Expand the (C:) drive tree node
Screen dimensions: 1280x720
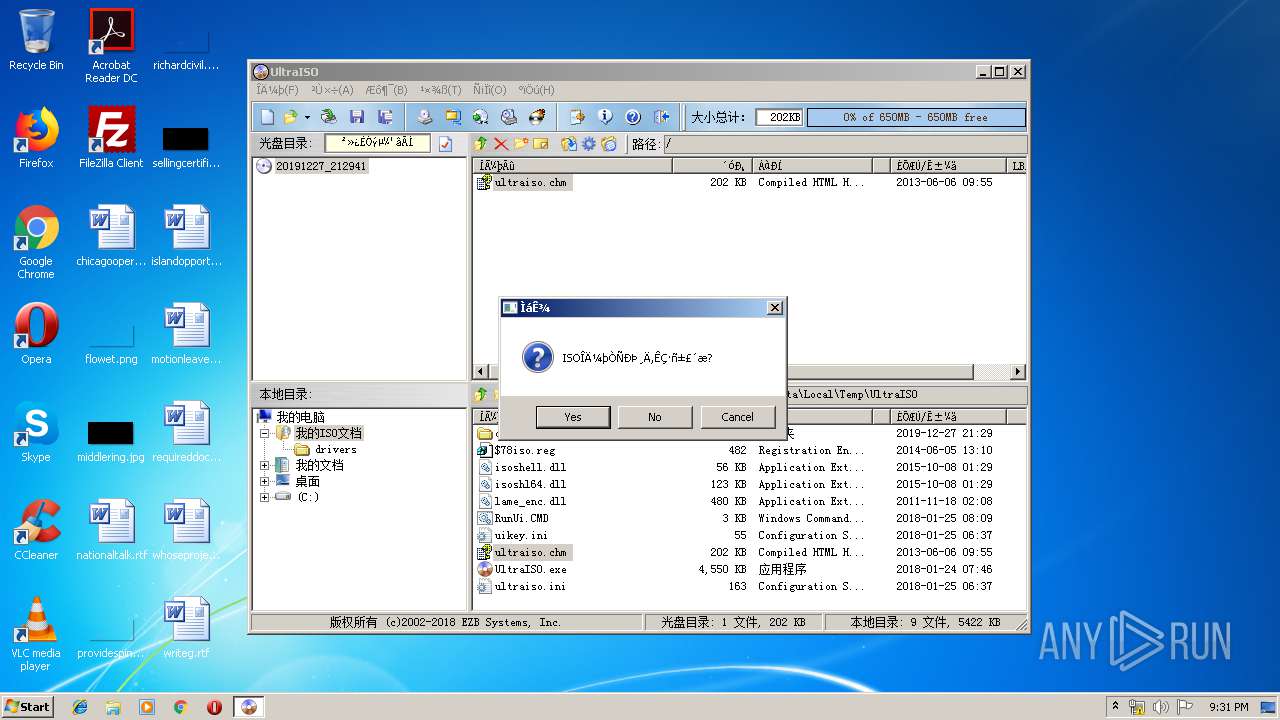click(265, 497)
